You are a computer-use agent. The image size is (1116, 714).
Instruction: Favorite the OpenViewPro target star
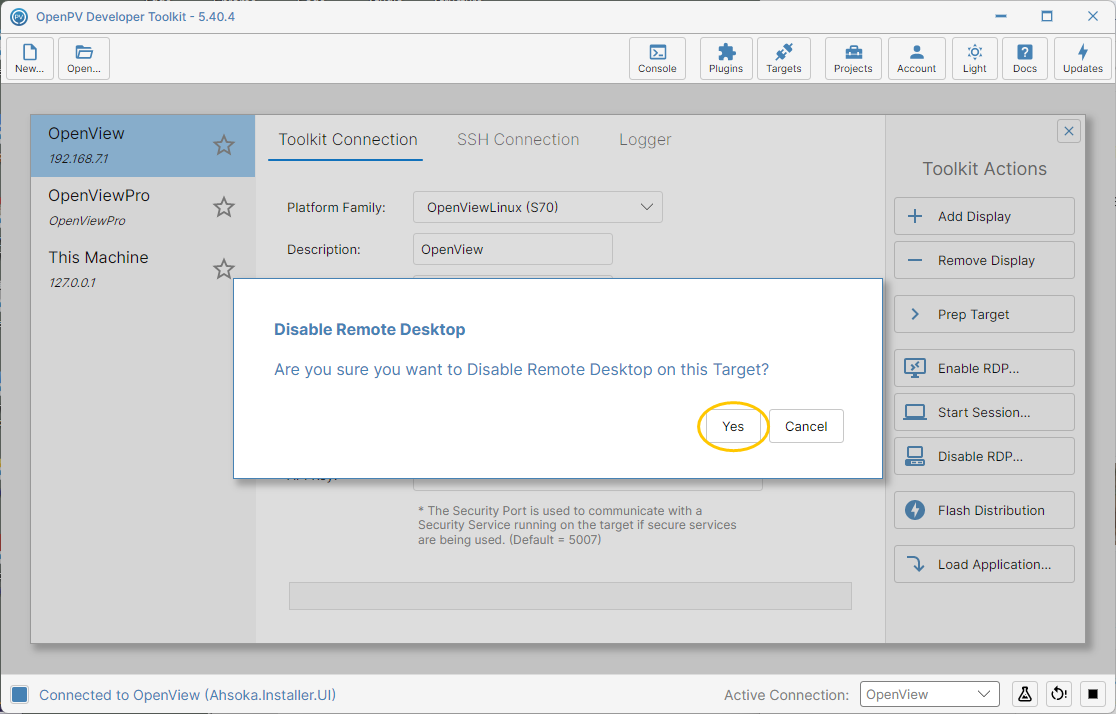(x=223, y=207)
